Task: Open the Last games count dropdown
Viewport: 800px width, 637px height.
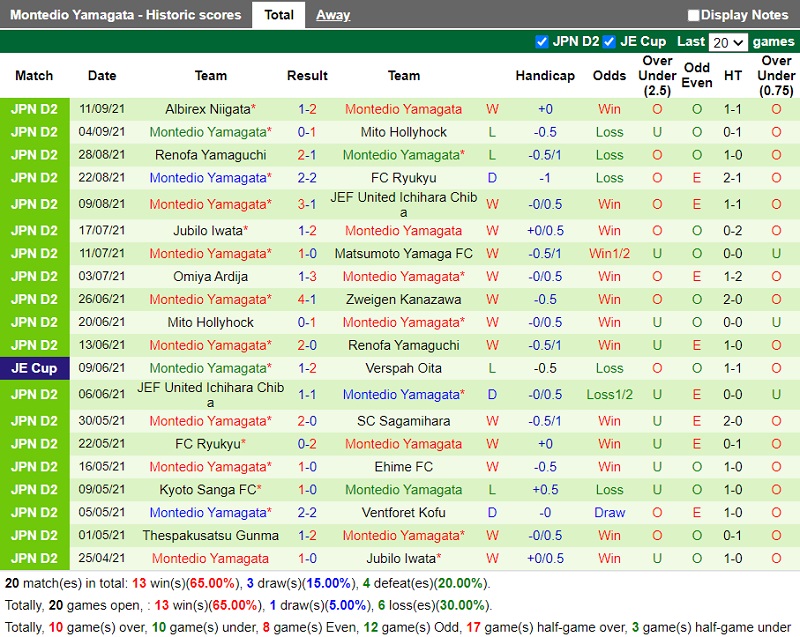Action: 727,42
